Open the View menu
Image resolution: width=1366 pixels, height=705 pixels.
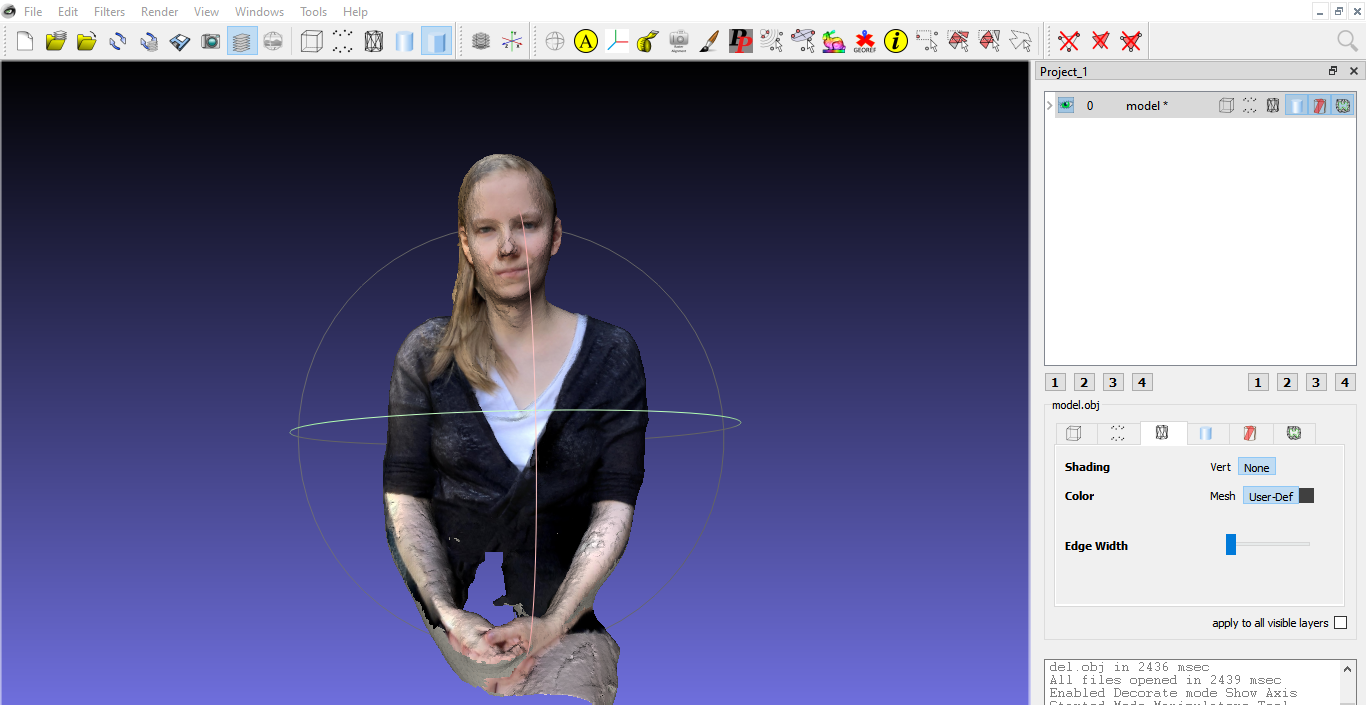207,12
